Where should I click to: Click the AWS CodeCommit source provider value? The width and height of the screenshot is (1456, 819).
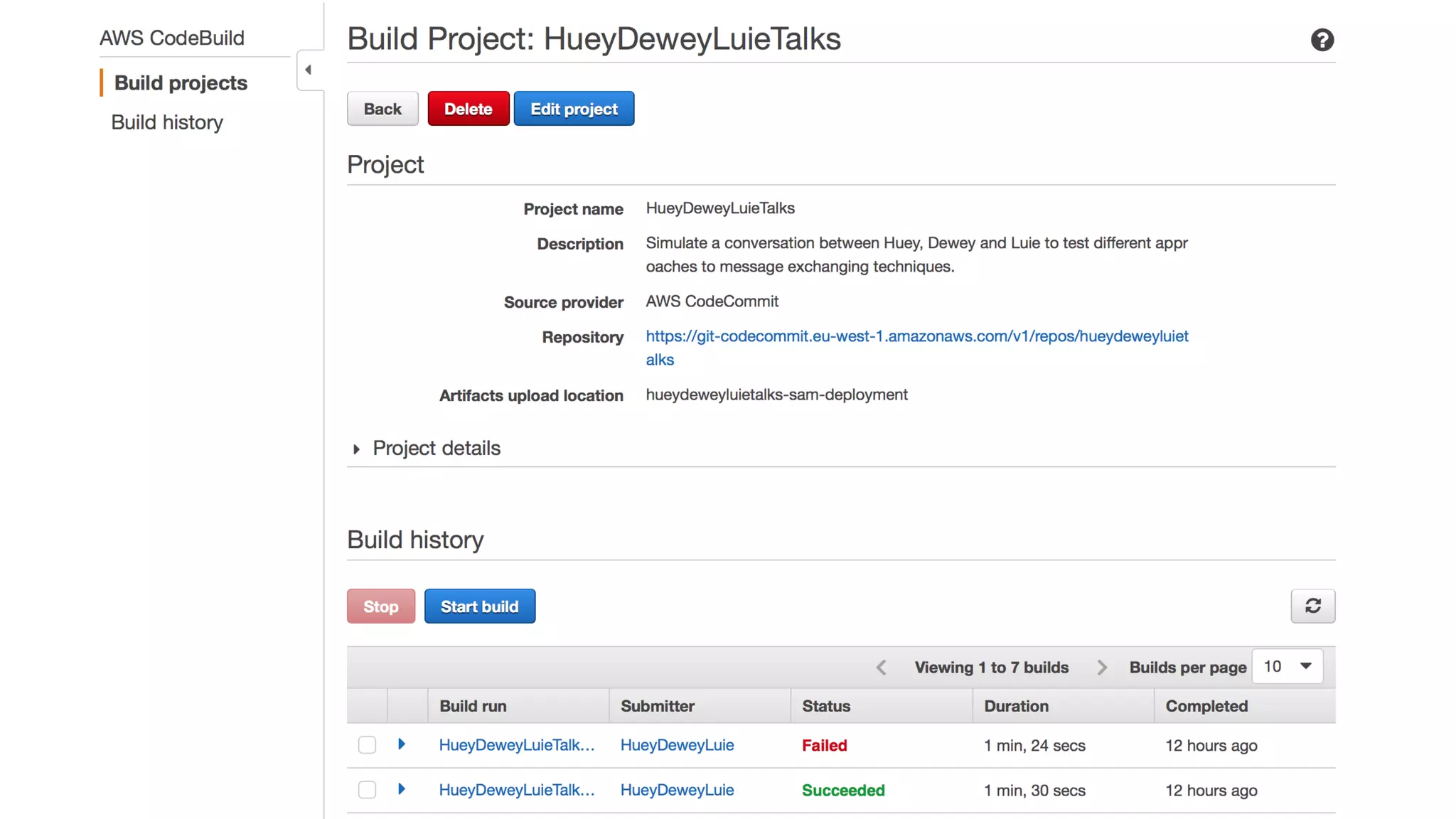click(712, 301)
